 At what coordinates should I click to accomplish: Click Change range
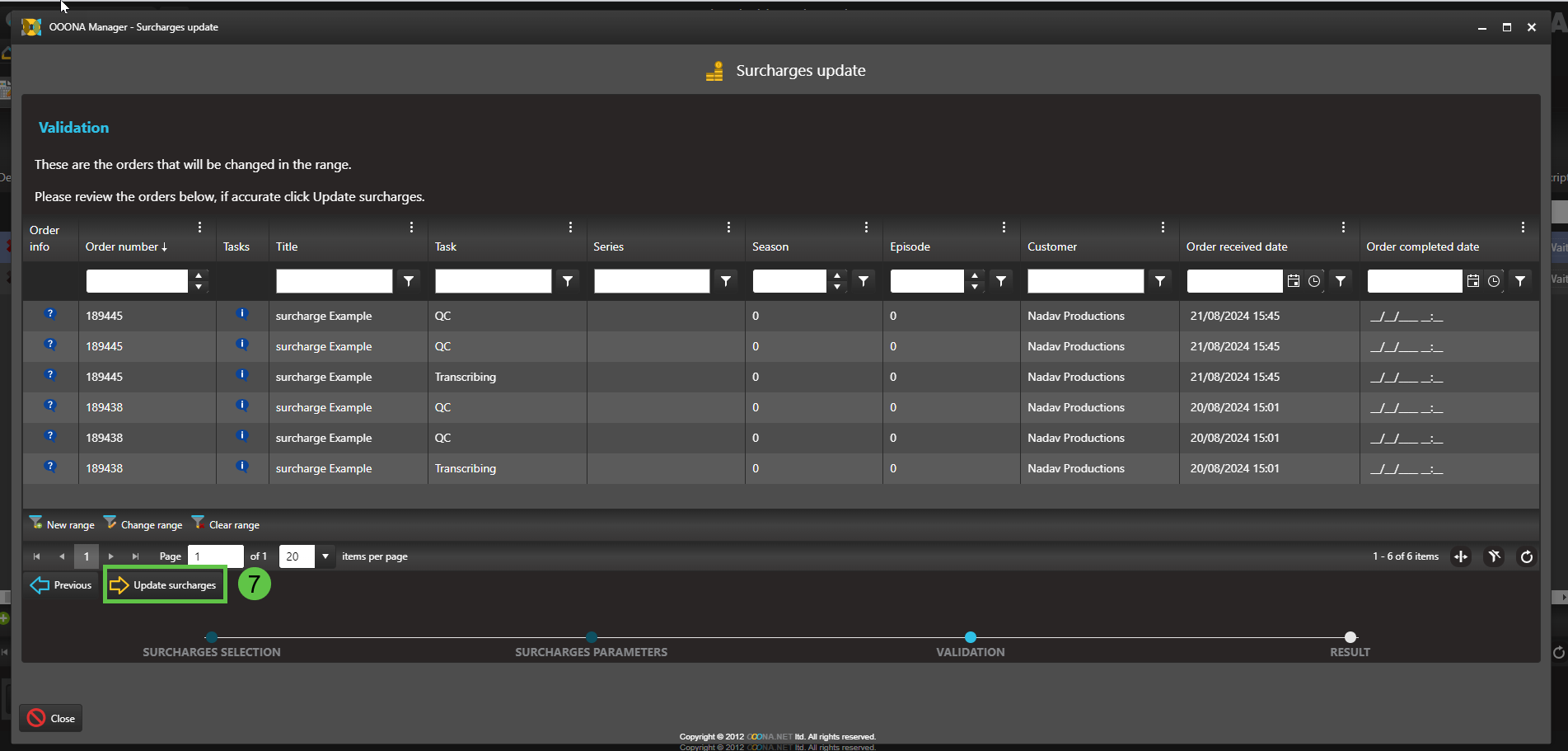coord(143,524)
